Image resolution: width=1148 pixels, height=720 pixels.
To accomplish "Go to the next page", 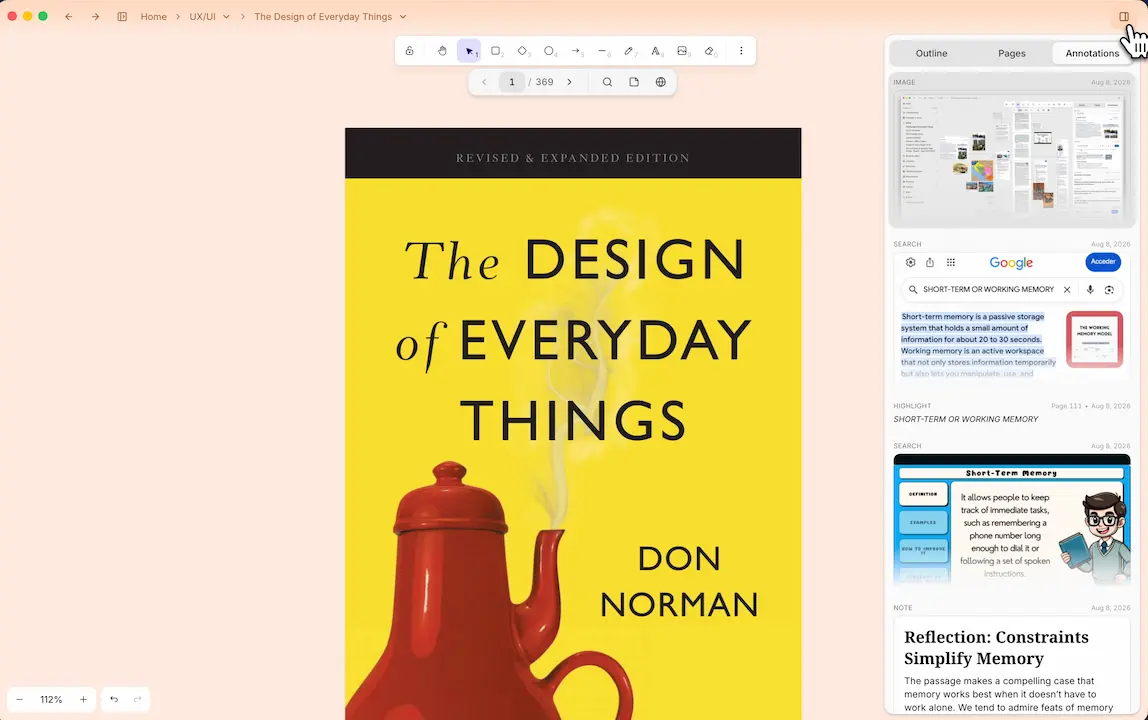I will pyautogui.click(x=569, y=82).
